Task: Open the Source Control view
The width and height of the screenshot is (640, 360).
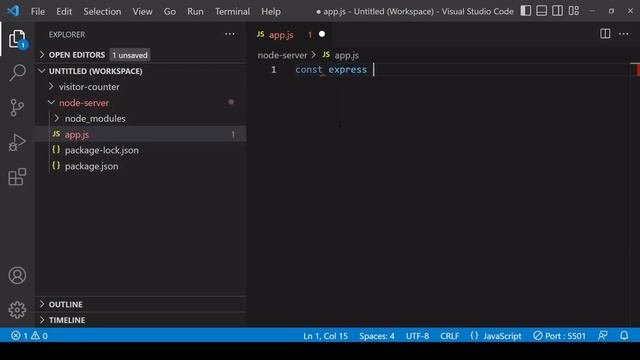Action: (17, 108)
